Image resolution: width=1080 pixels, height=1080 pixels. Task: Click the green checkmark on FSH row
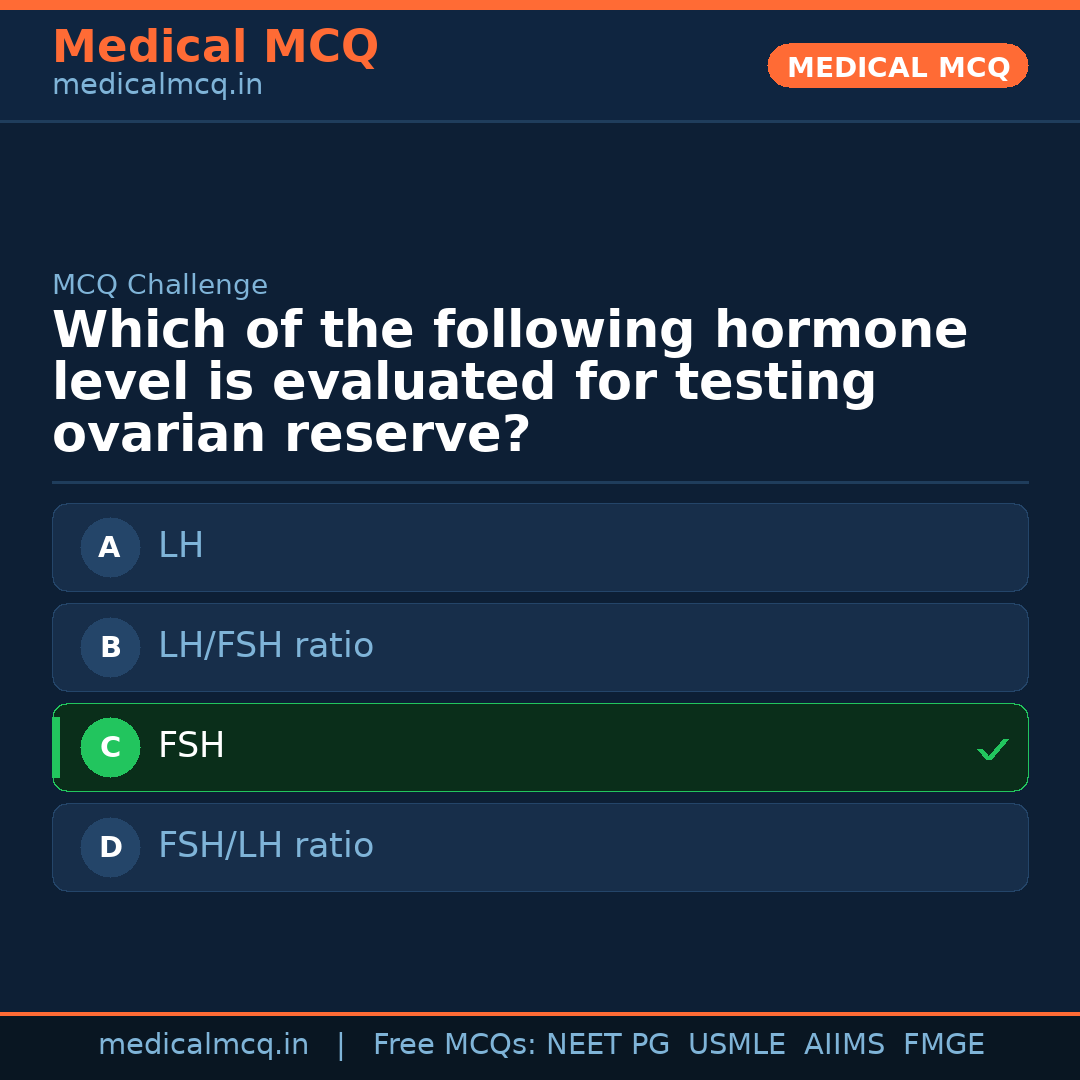pyautogui.click(x=992, y=748)
